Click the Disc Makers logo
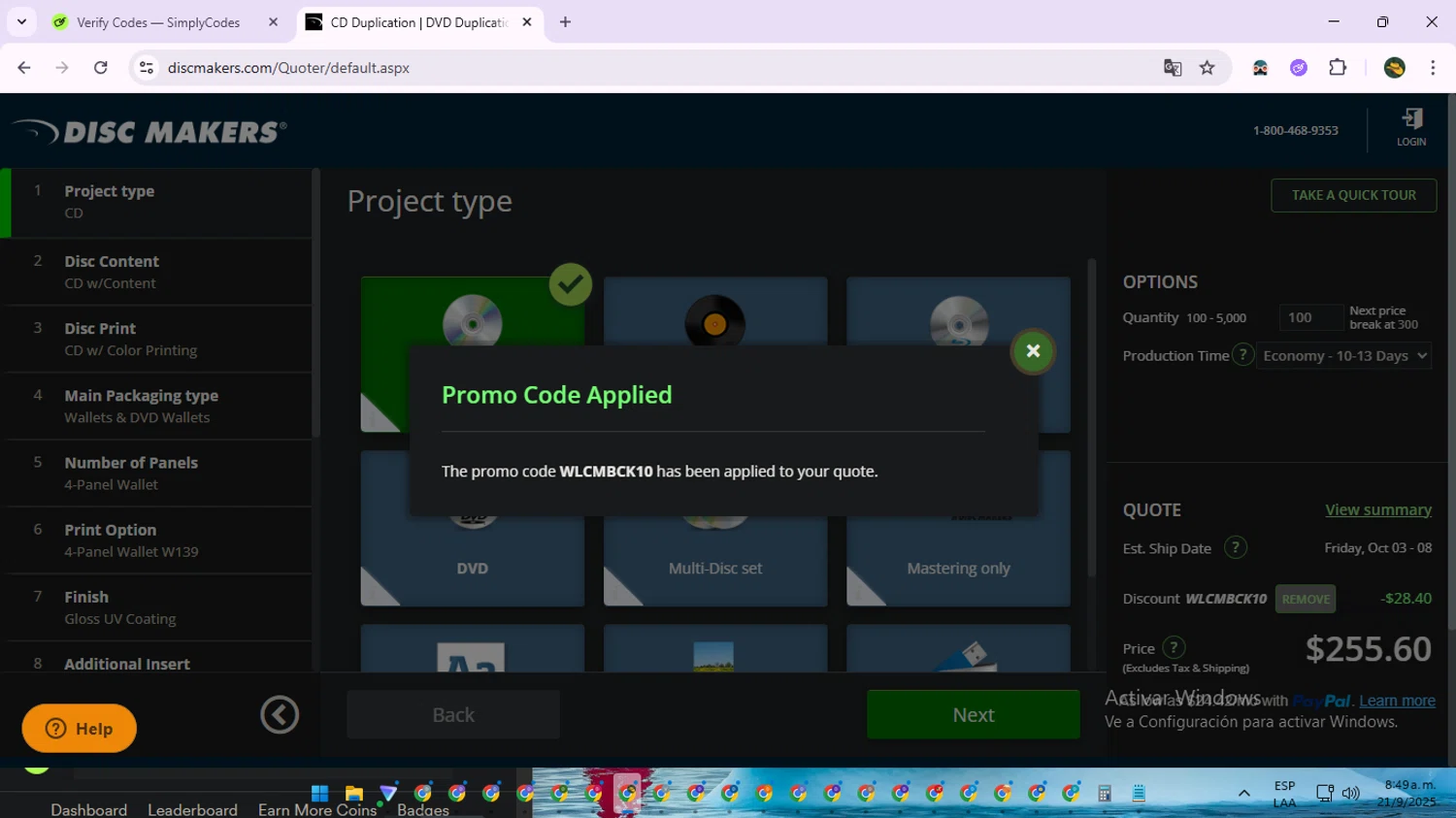 pyautogui.click(x=149, y=131)
